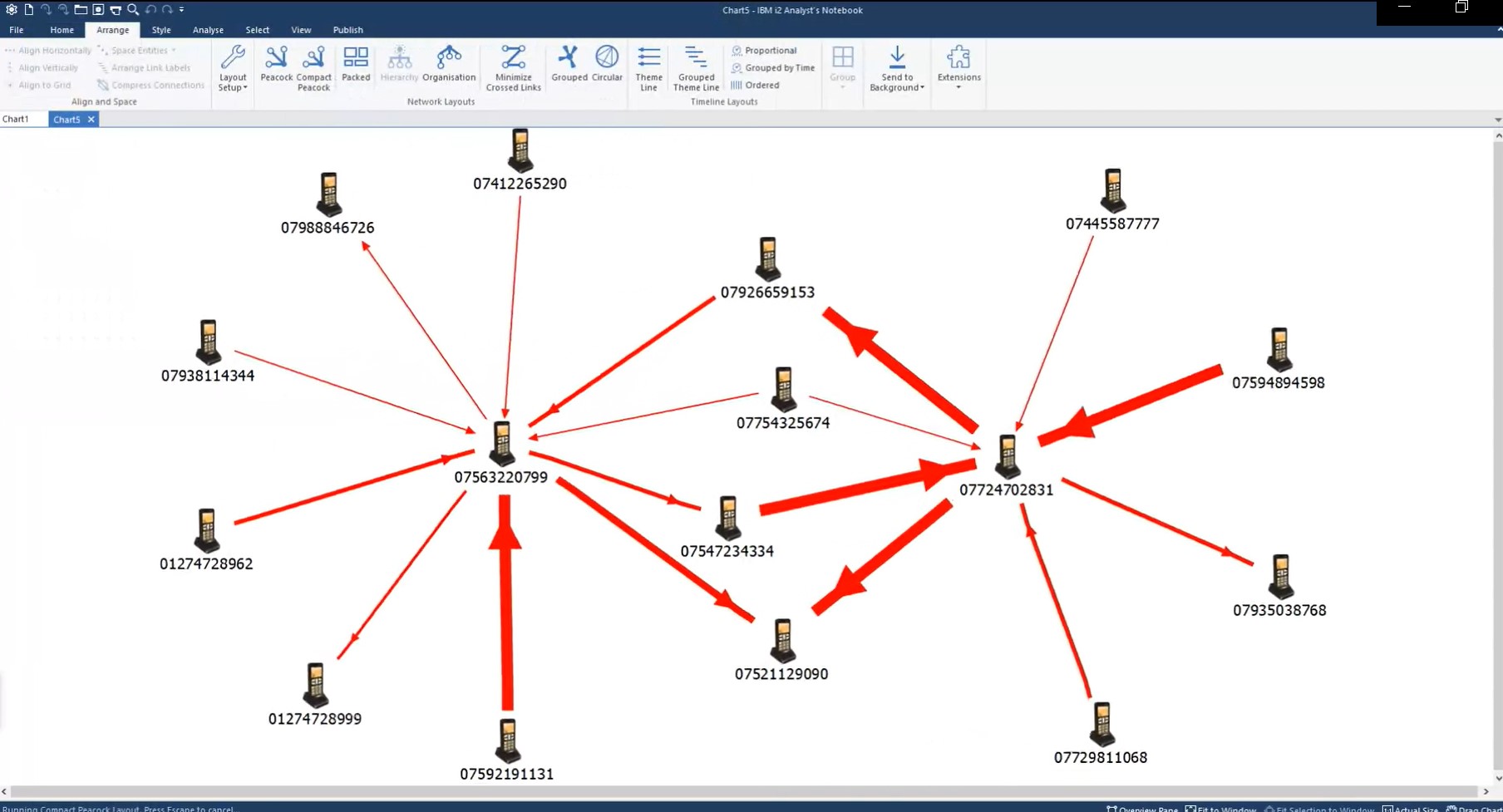Switch to the Analyse ribbon tab
The image size is (1503, 812).
pyautogui.click(x=208, y=30)
